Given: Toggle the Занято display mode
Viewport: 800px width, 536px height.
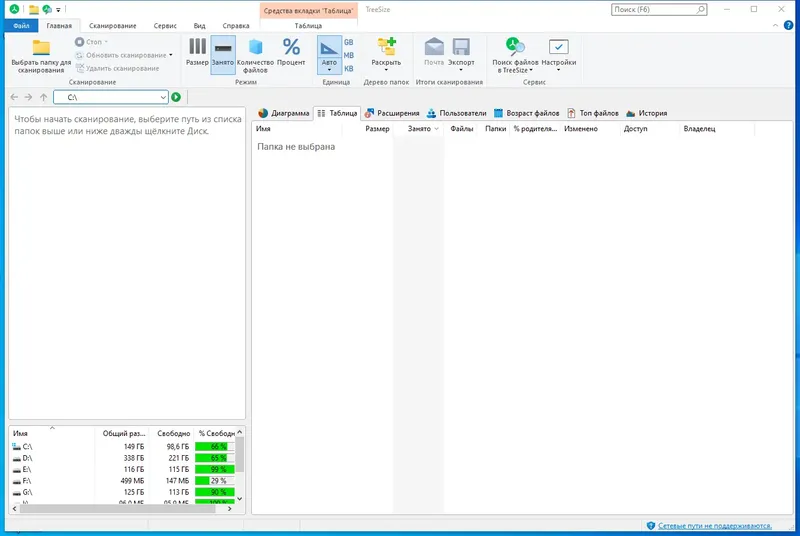Looking at the screenshot, I should [223, 54].
